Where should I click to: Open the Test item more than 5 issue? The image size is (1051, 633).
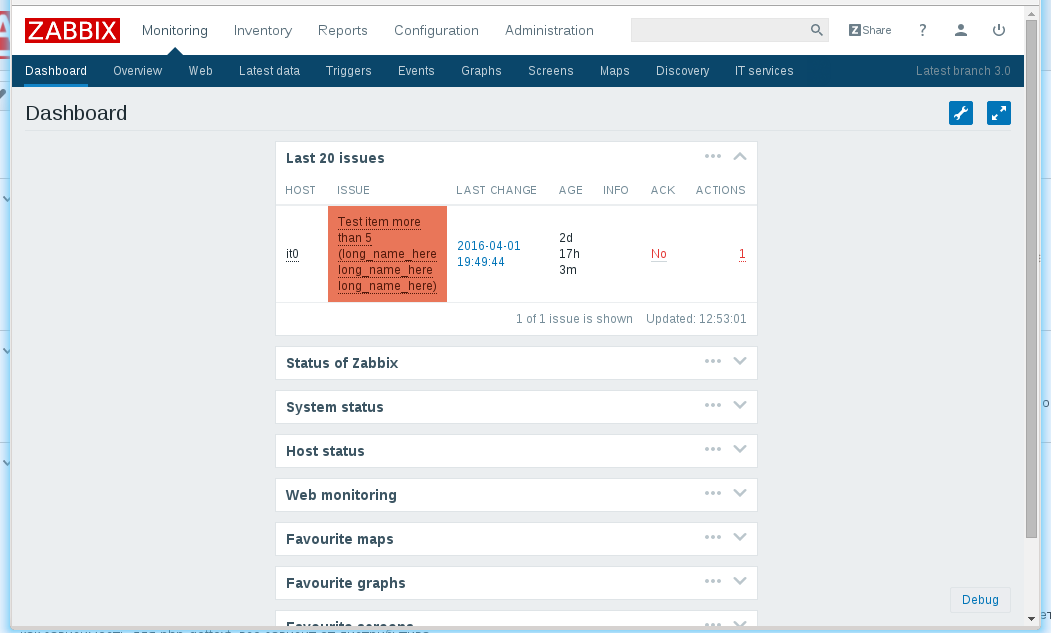pos(387,253)
